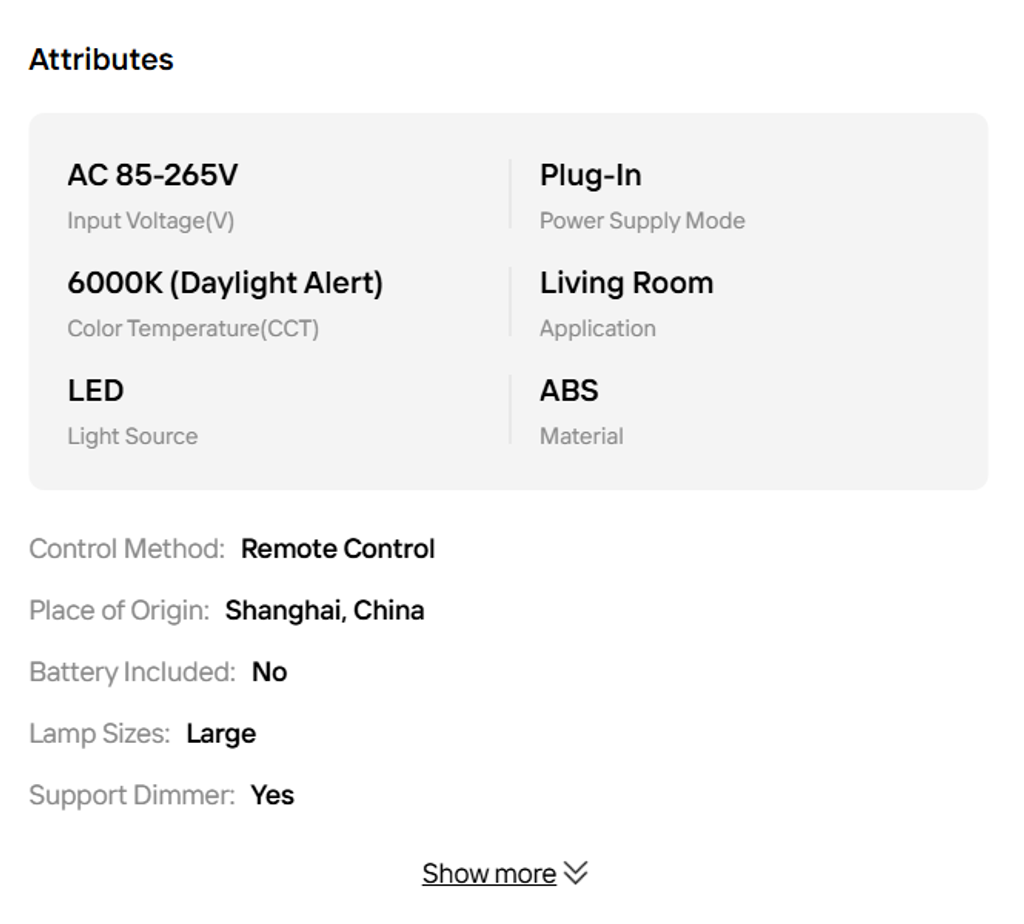Select the Living Room application value
The height and width of the screenshot is (924, 1024).
coord(626,283)
